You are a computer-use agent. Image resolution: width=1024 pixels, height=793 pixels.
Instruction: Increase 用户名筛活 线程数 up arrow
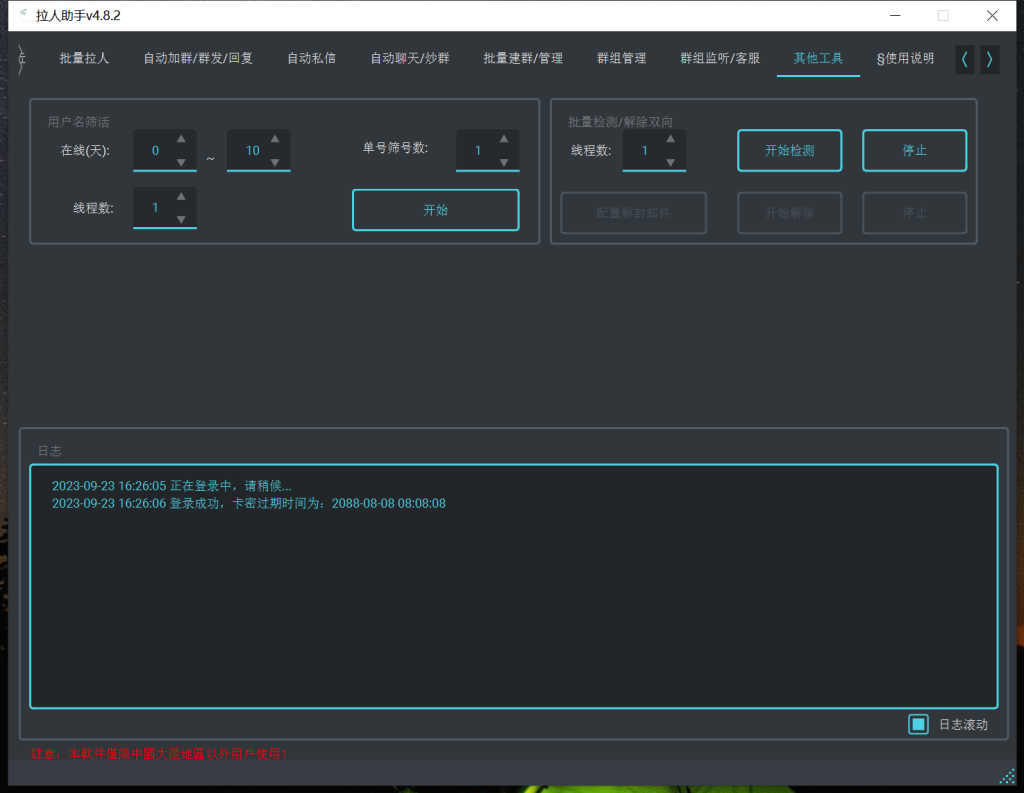(x=181, y=197)
